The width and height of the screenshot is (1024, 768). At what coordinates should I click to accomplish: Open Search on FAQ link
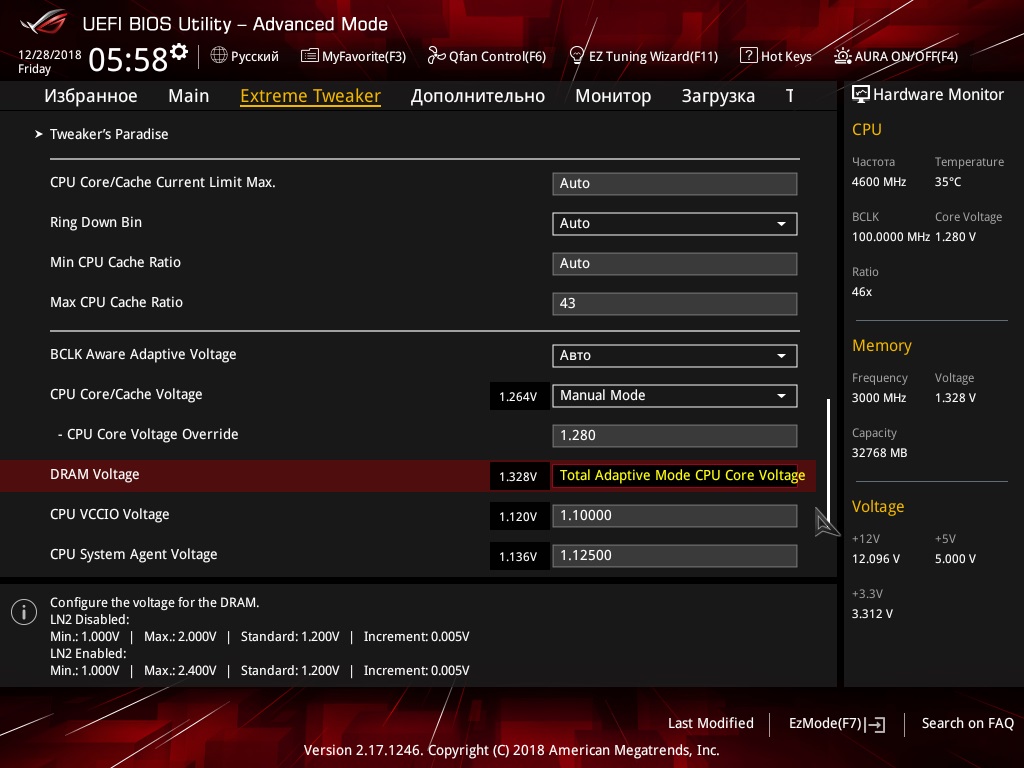[967, 724]
